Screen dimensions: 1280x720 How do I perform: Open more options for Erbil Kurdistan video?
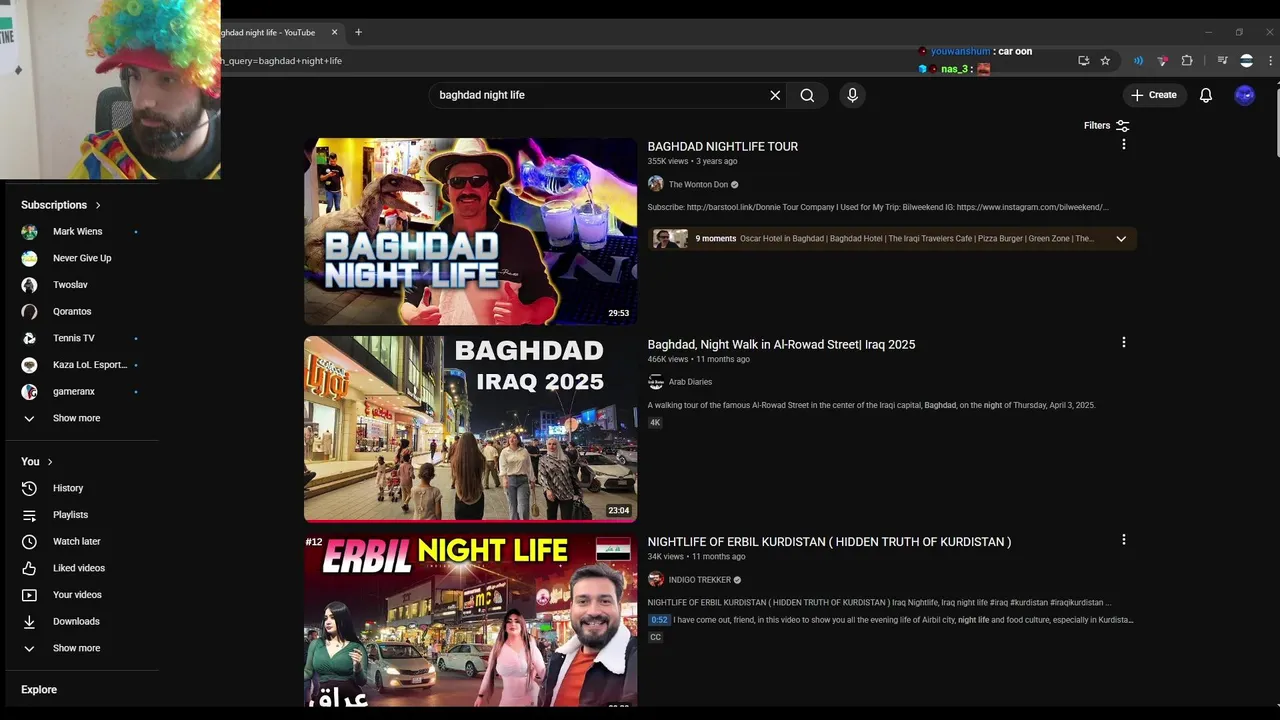pos(1123,540)
